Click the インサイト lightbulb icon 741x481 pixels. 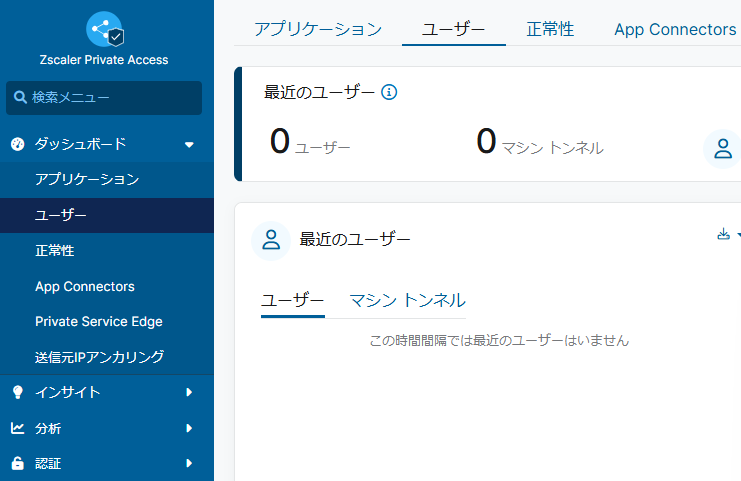(x=17, y=392)
